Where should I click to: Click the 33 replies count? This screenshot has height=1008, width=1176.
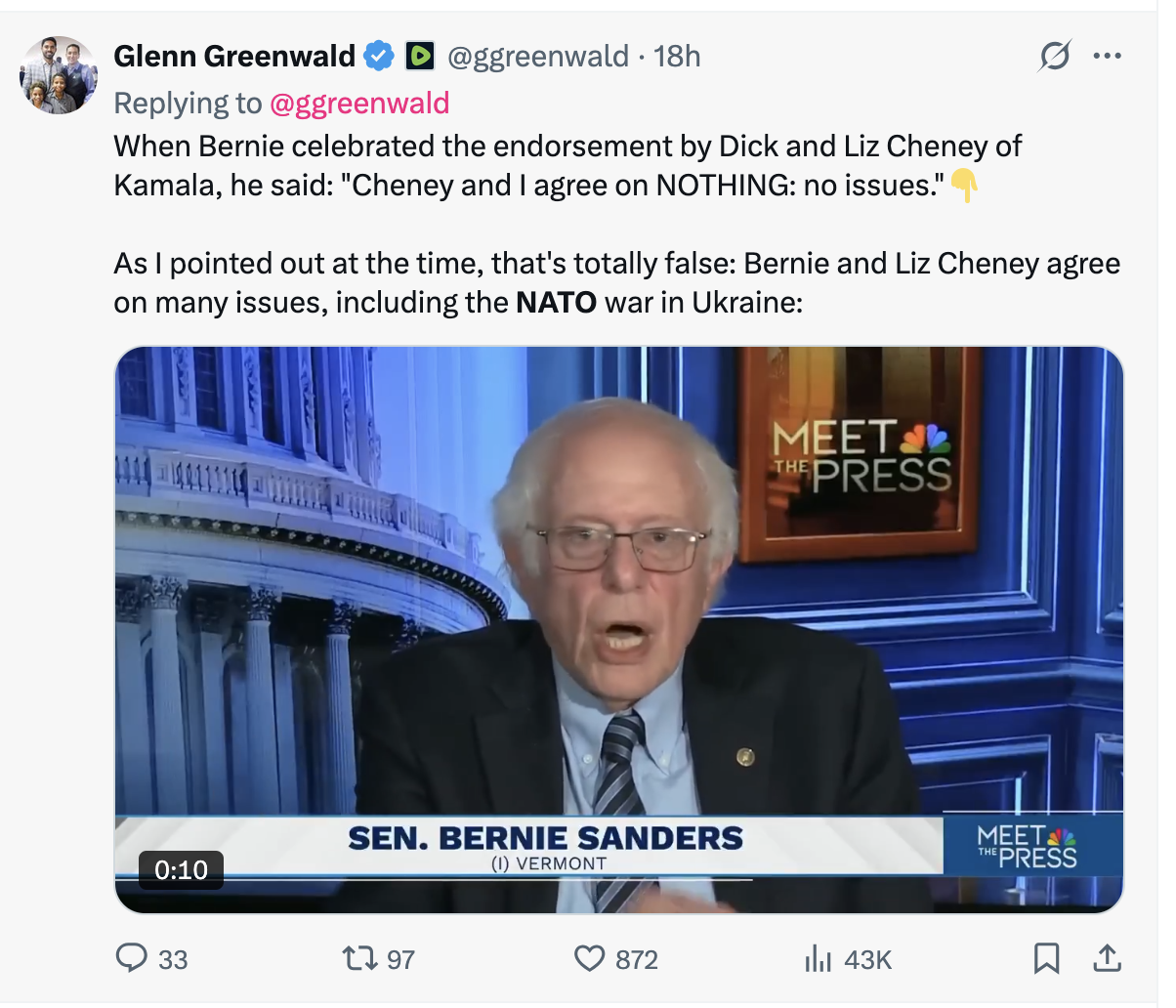(173, 960)
